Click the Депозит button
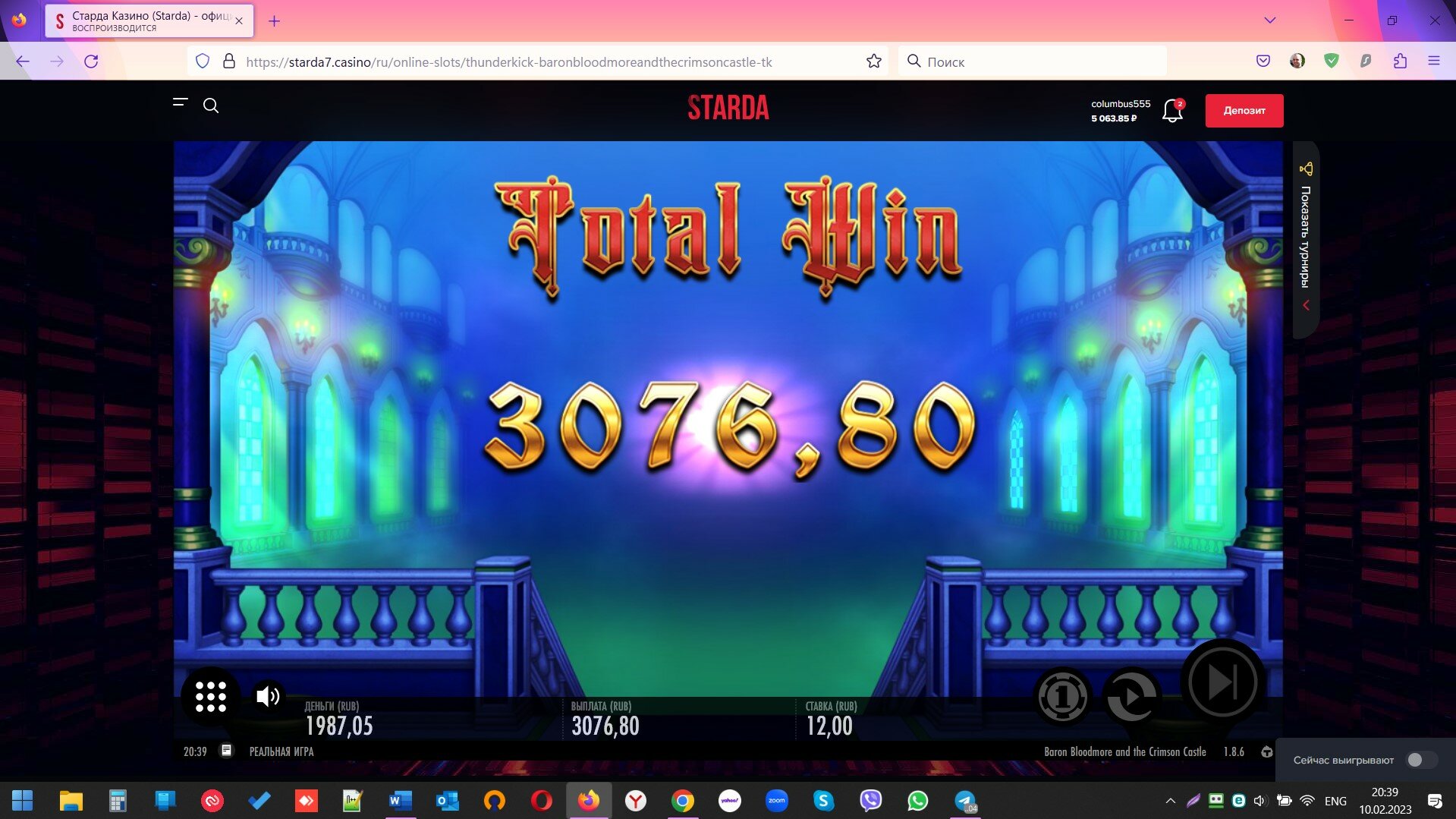 [x=1244, y=111]
